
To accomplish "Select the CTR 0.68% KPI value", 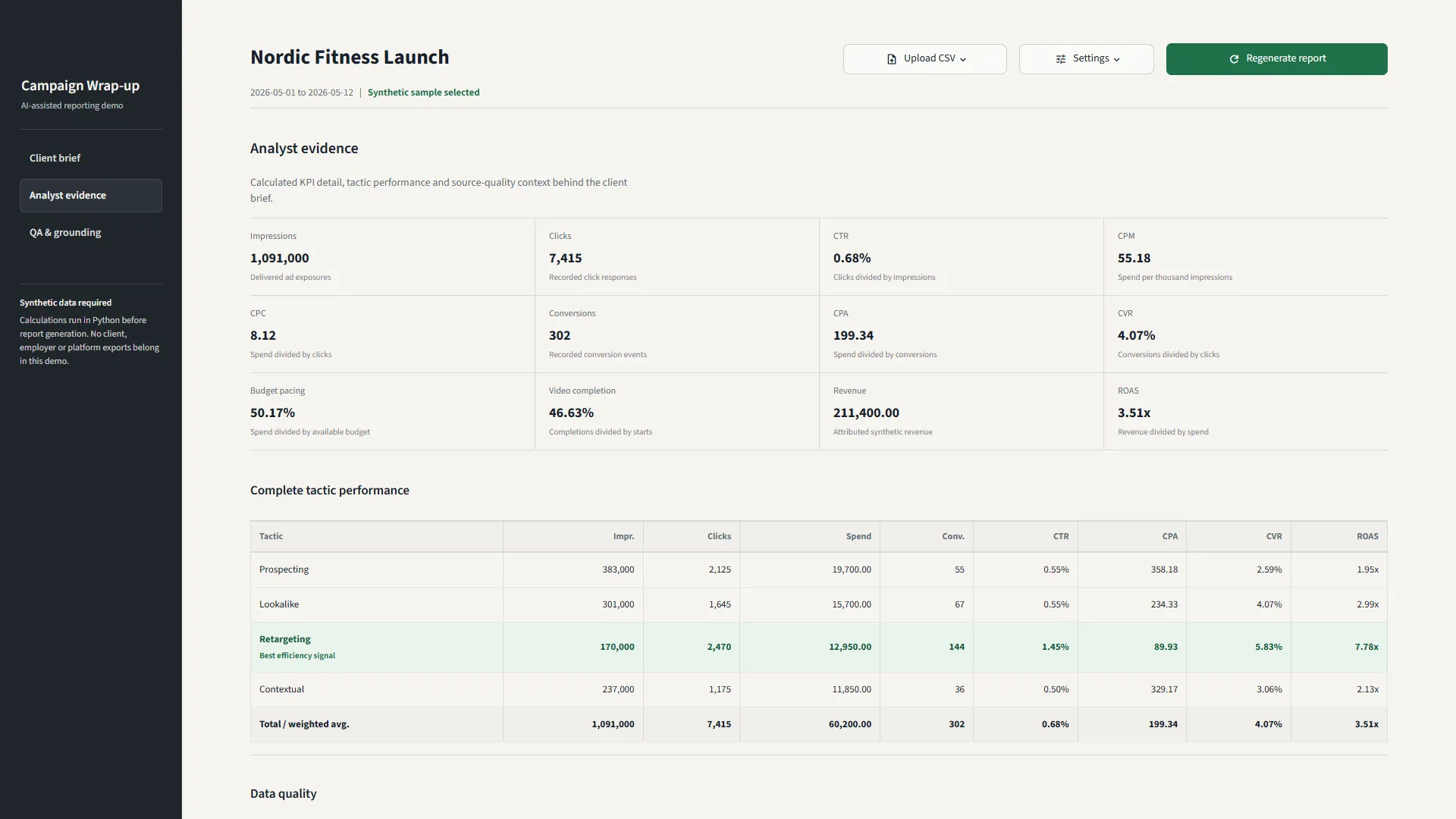I will (852, 259).
